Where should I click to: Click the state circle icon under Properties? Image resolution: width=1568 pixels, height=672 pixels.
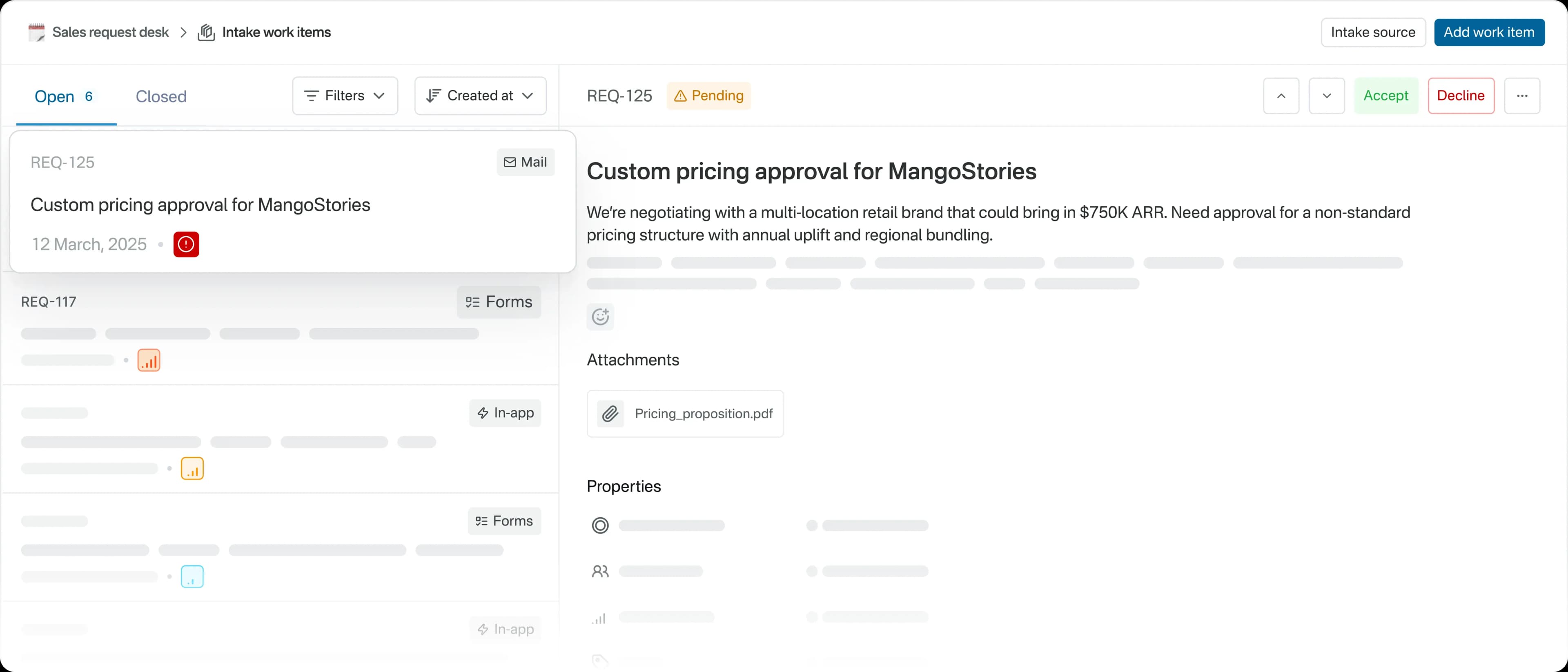(600, 525)
